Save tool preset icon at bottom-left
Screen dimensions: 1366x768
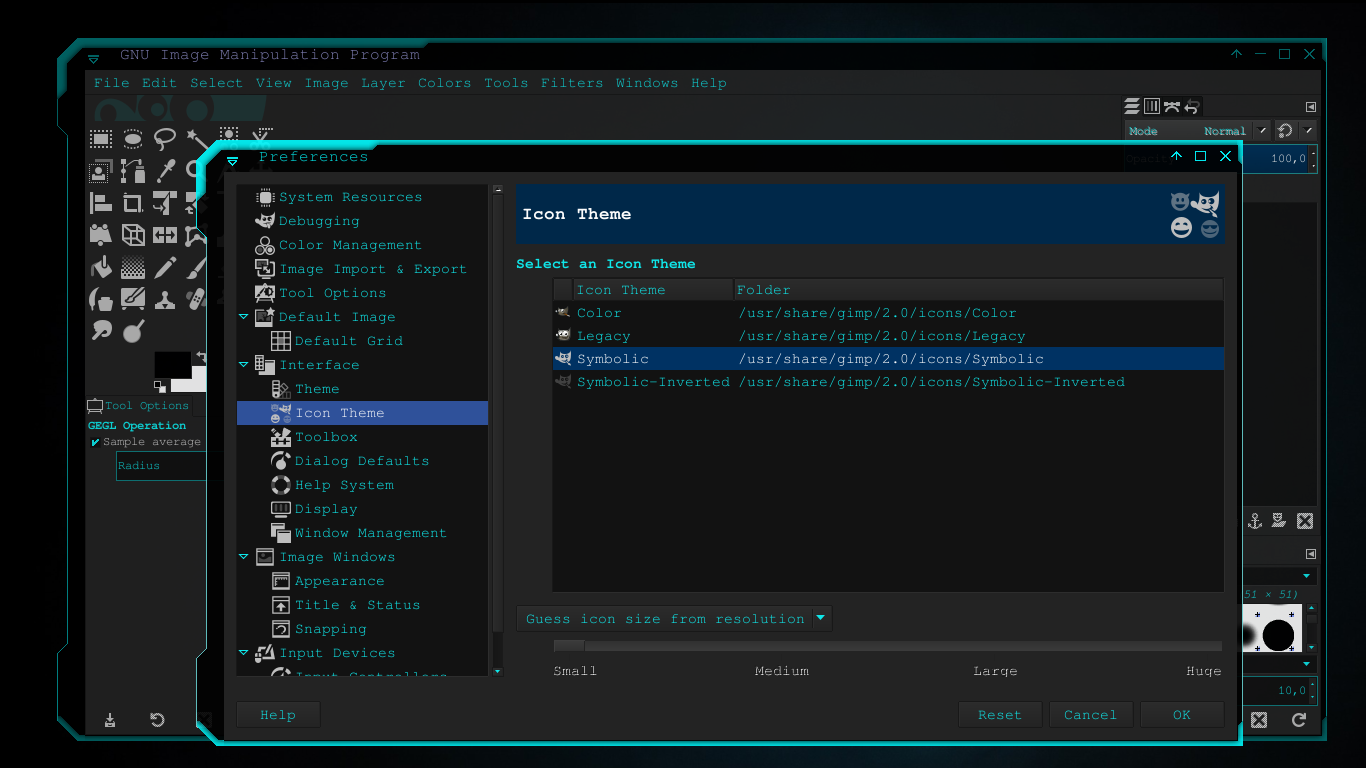coord(110,720)
